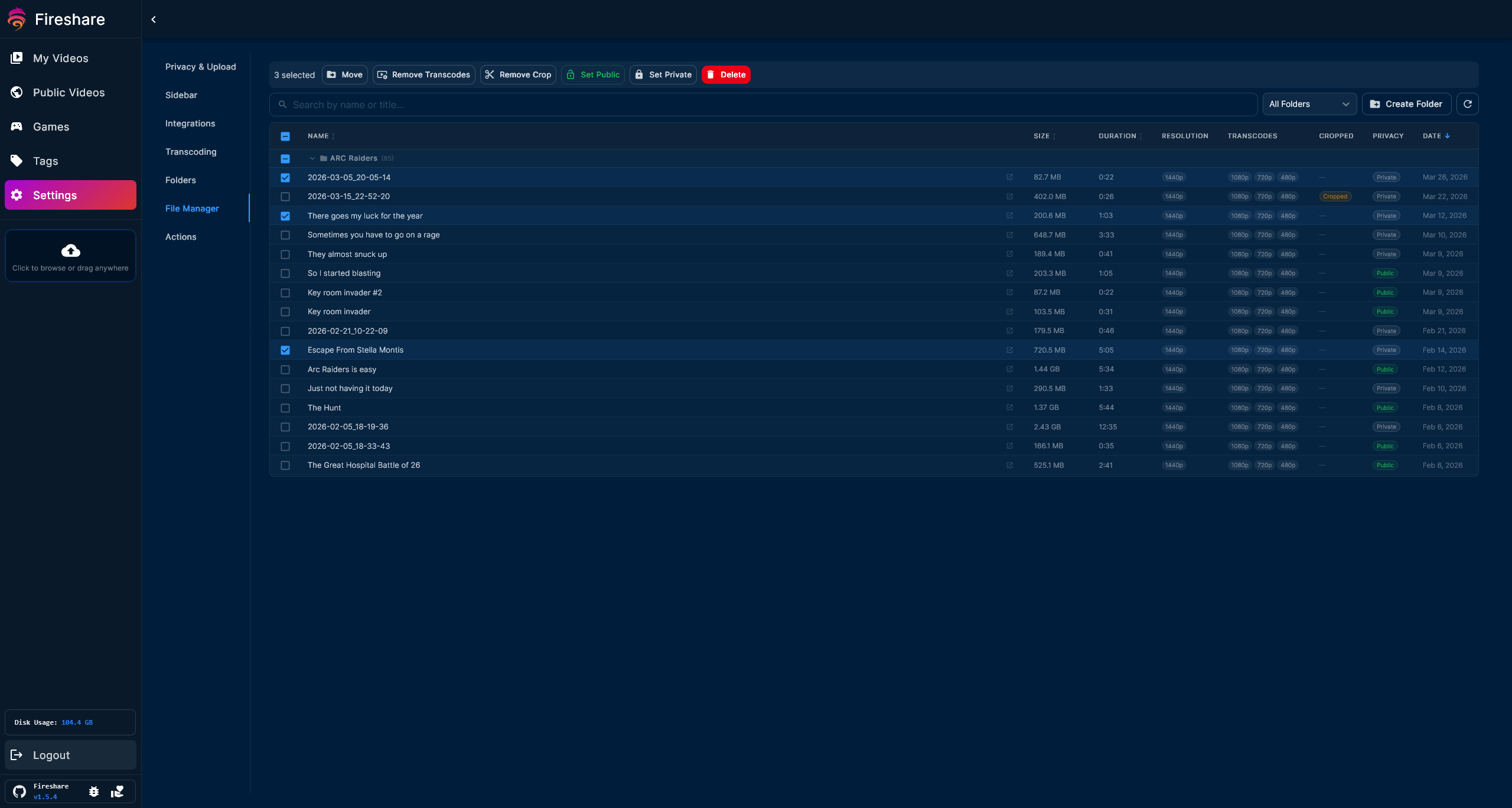The width and height of the screenshot is (1512, 808).
Task: Click the sponsor heart icon
Action: pos(117,791)
